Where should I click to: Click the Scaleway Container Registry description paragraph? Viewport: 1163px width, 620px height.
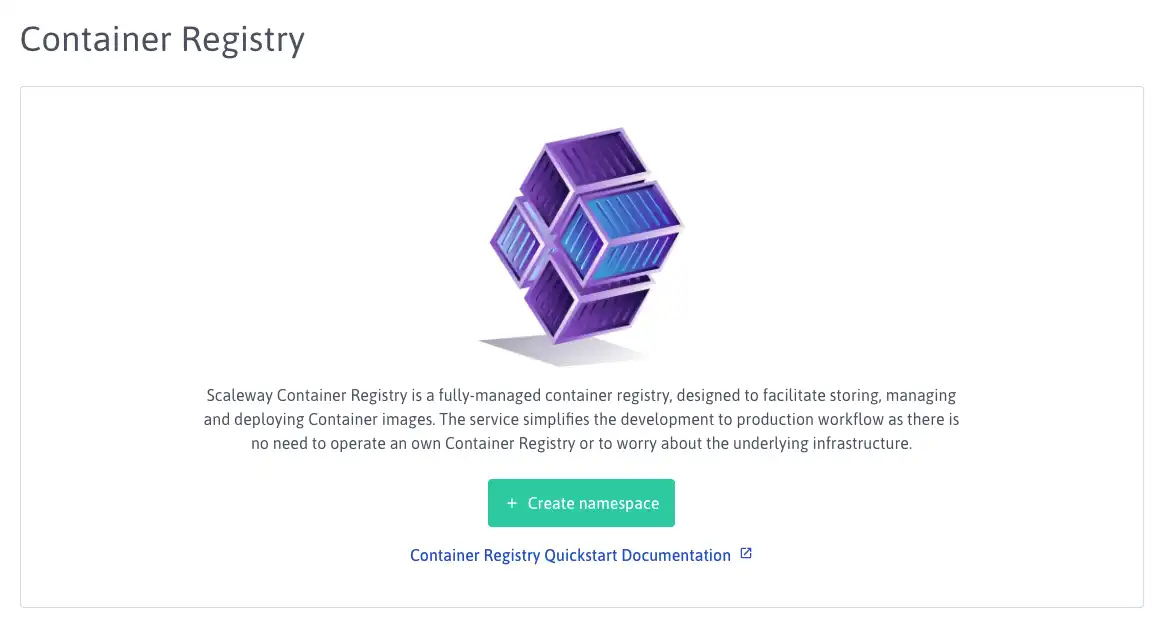tap(582, 419)
